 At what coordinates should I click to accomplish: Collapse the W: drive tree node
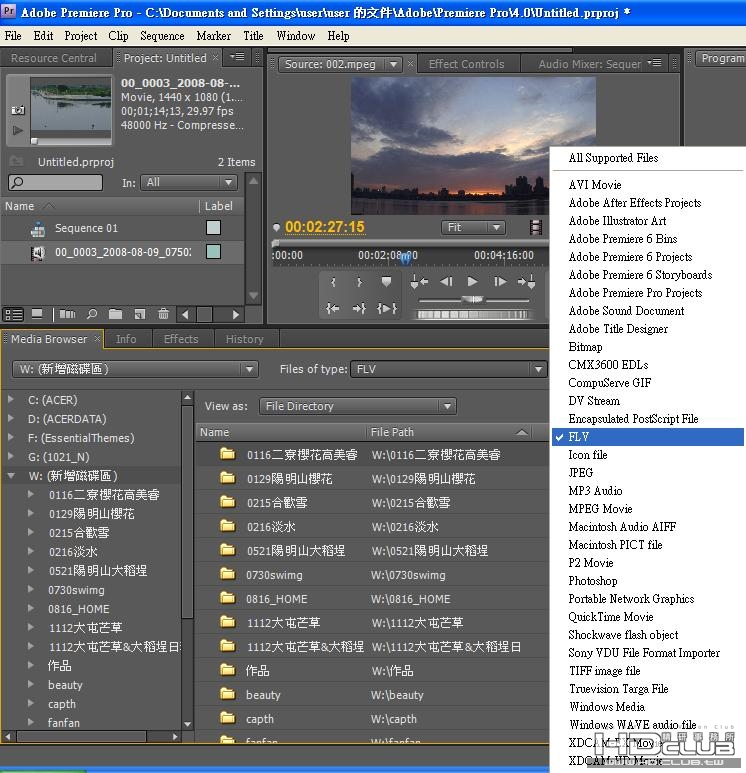(x=11, y=476)
